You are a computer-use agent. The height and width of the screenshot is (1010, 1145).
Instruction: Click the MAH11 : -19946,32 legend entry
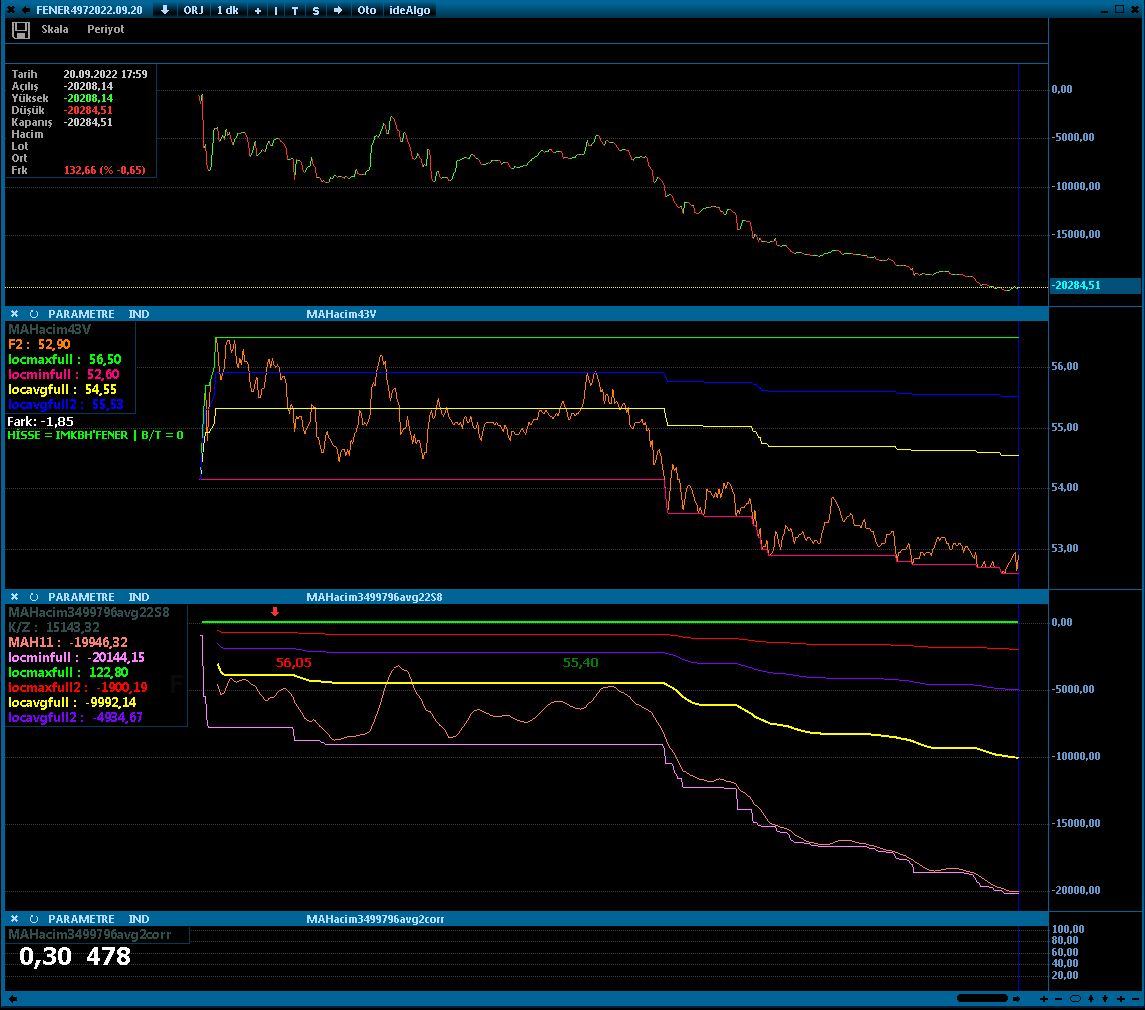click(x=68, y=643)
